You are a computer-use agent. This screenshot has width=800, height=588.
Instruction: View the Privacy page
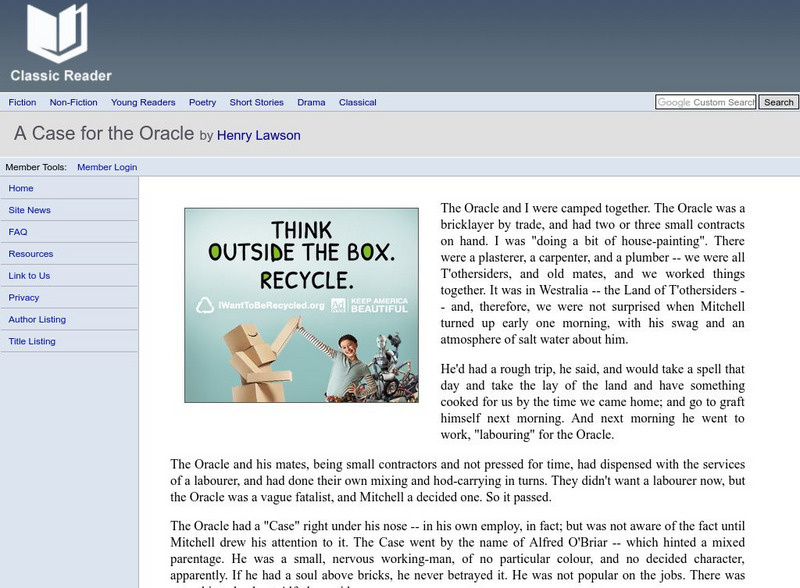point(24,298)
